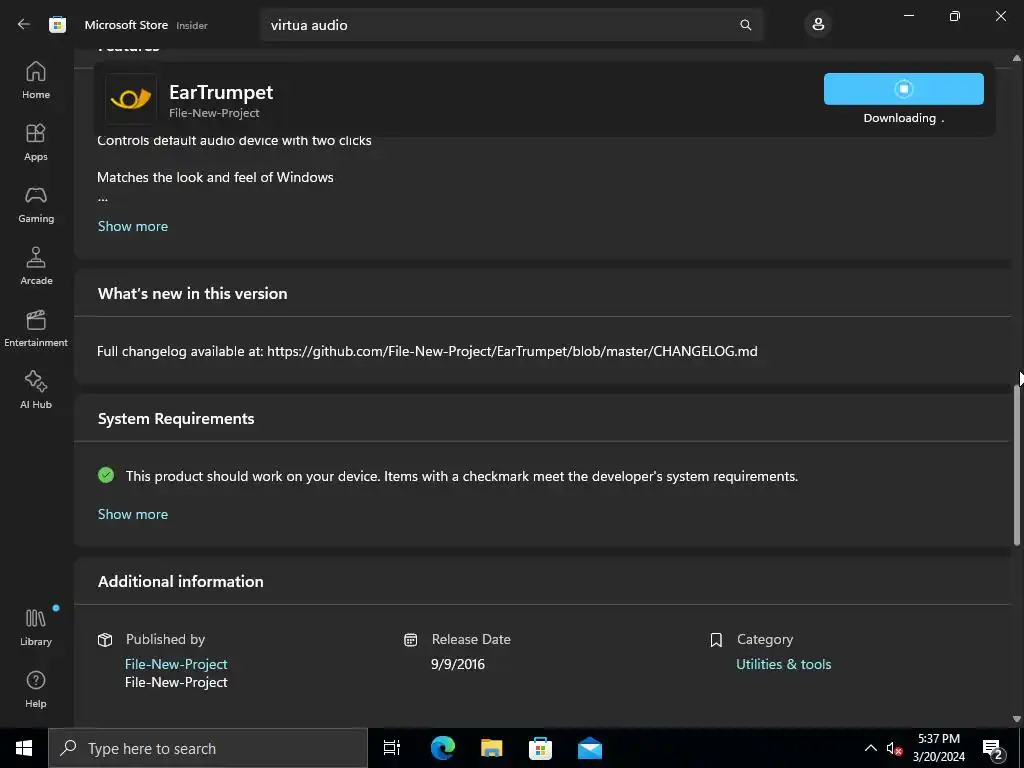The image size is (1024, 768).
Task: Open the Windows Start menu
Action: (24, 748)
